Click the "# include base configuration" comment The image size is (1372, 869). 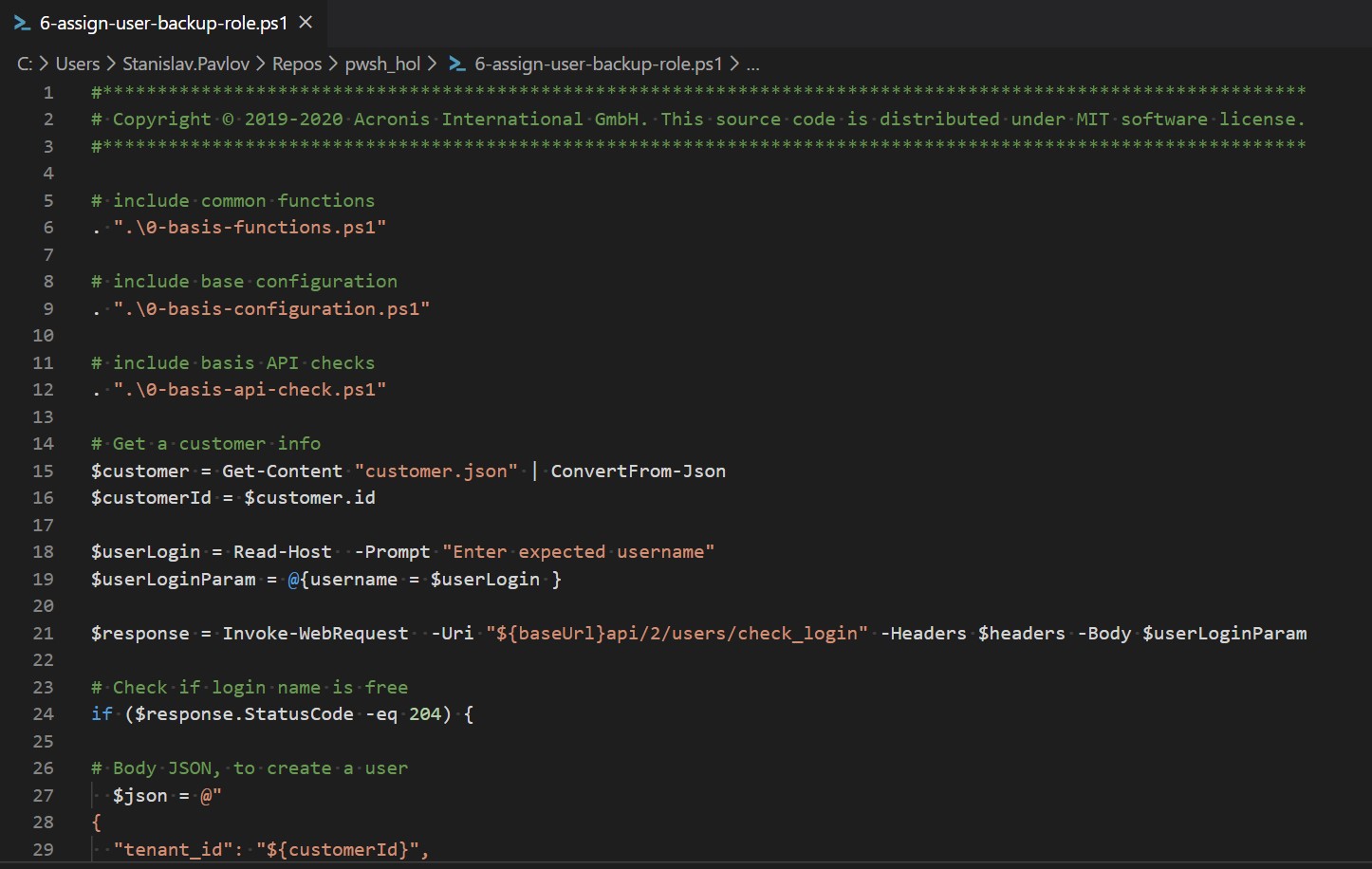[x=244, y=281]
